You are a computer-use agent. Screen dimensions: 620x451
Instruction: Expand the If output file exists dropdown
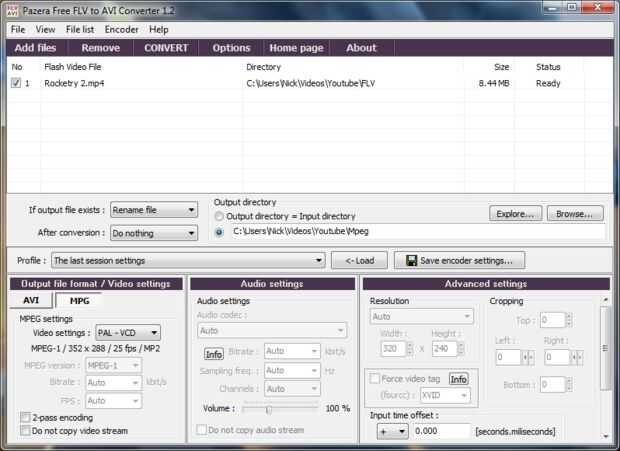point(154,210)
